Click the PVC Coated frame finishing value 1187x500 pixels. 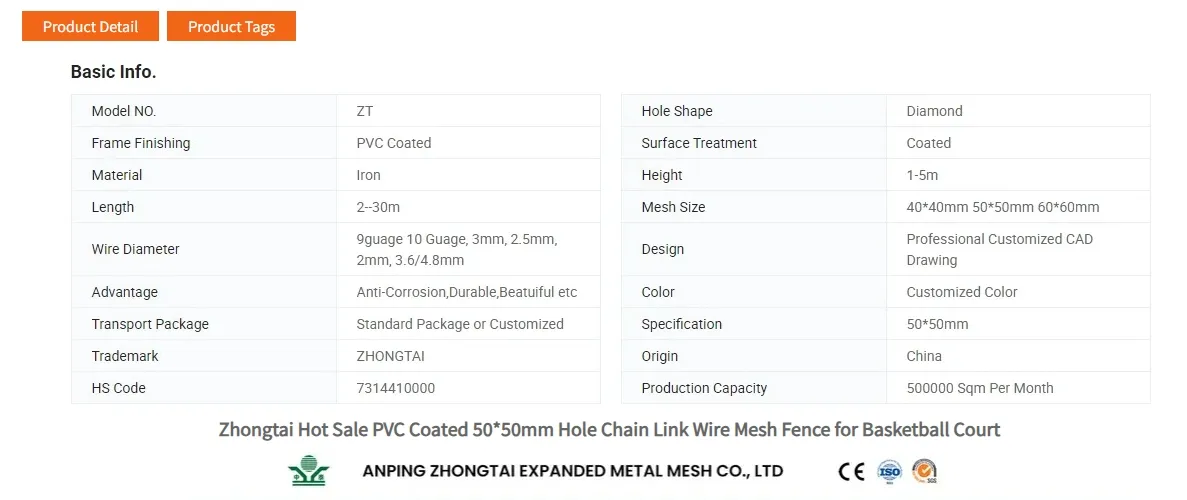(394, 143)
